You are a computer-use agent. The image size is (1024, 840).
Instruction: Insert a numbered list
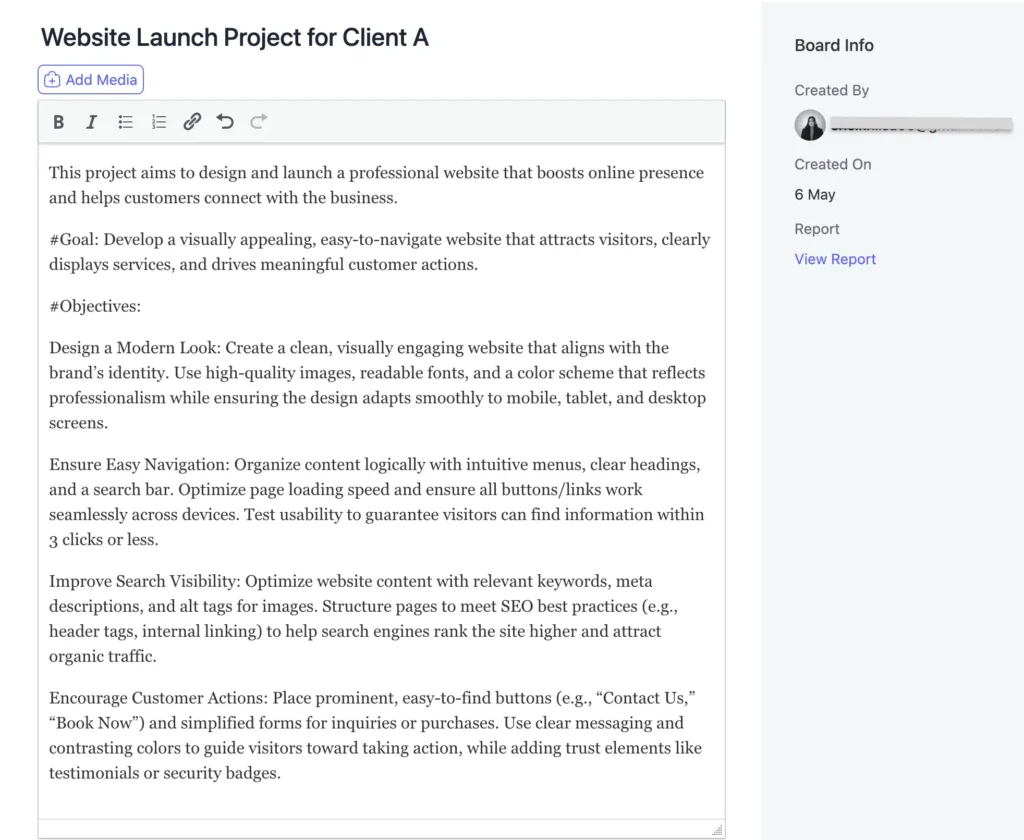tap(159, 122)
